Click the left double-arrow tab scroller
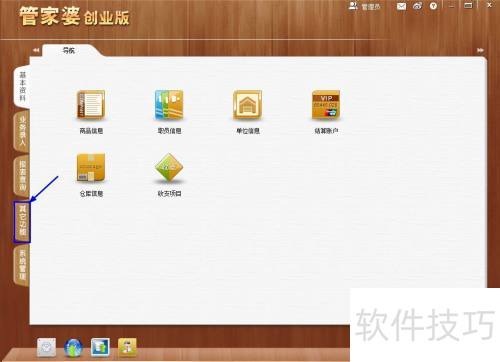Image resolution: width=500 pixels, height=362 pixels. click(36, 50)
